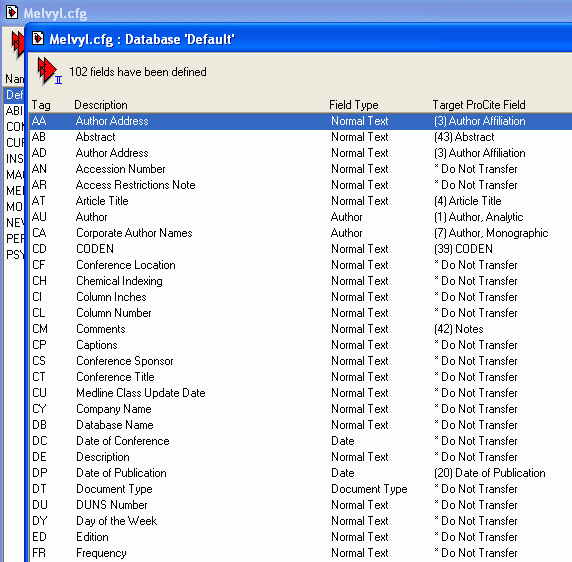The height and width of the screenshot is (562, 572).
Task: Click '(1) Author, Analytic' target field cell
Action: click(479, 217)
